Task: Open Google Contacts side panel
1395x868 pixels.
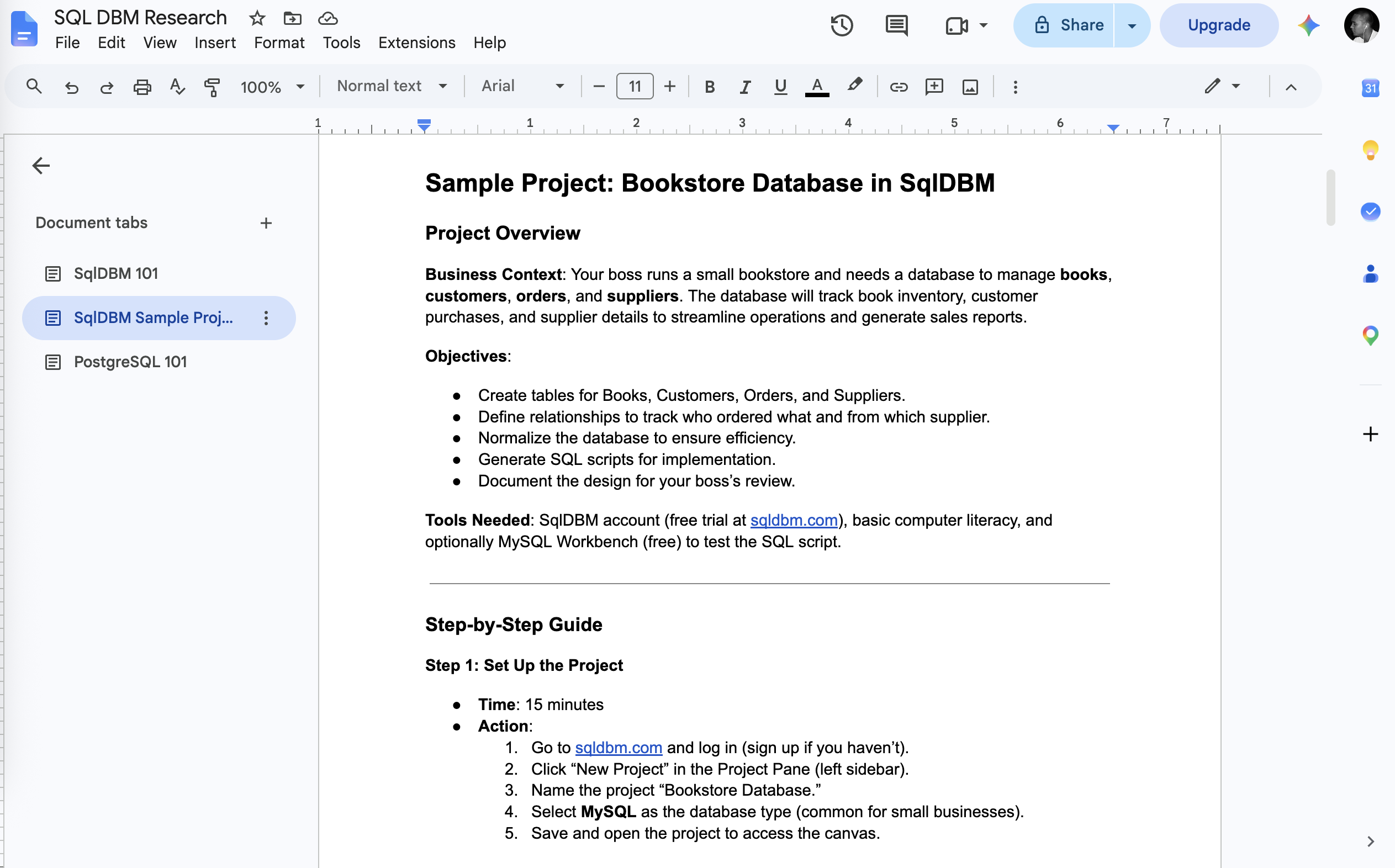Action: click(1370, 274)
